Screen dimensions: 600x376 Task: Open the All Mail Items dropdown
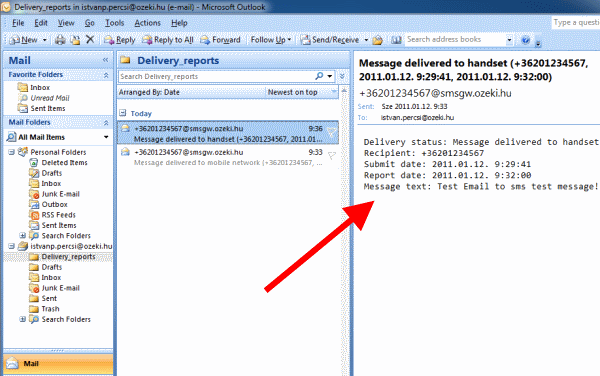click(106, 137)
